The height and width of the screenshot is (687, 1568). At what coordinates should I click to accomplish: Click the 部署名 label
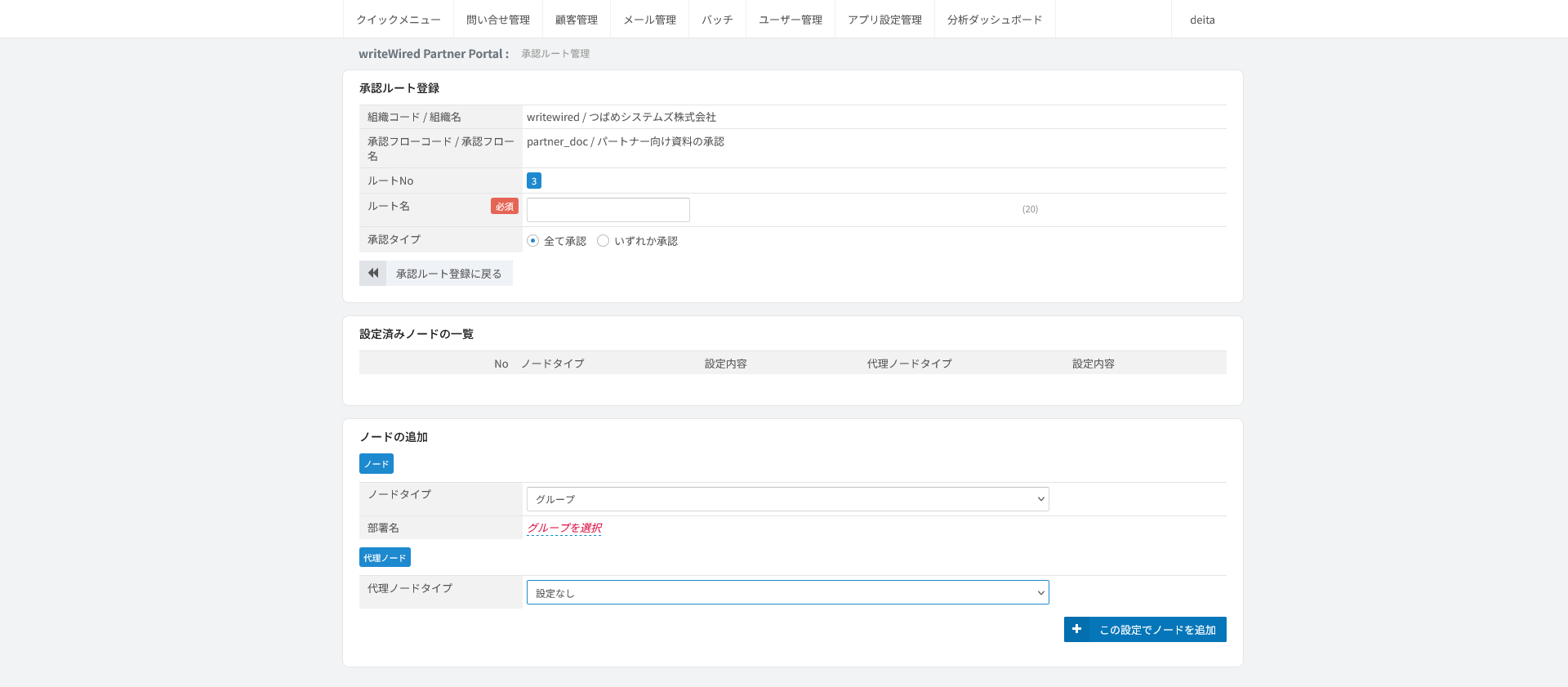(383, 528)
